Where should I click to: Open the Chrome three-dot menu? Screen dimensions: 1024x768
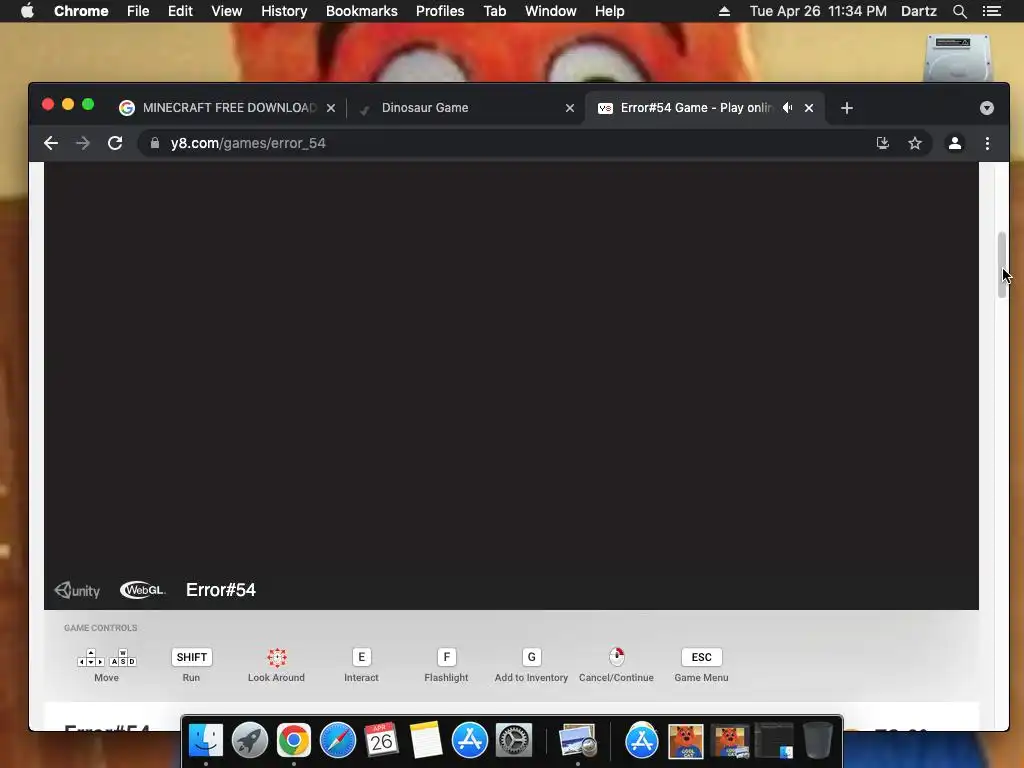[x=987, y=143]
